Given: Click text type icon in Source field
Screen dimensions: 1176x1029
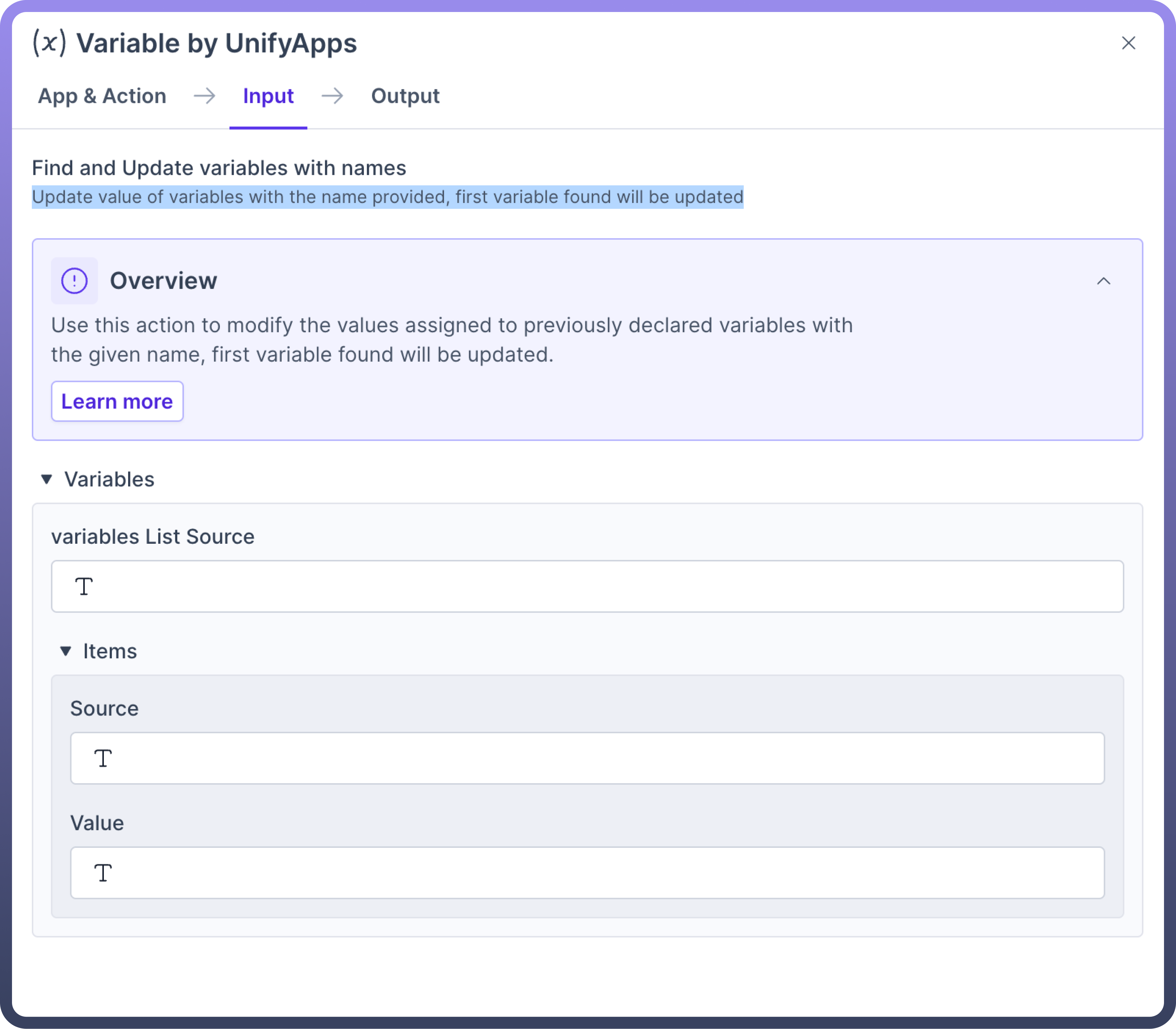Looking at the screenshot, I should pos(103,758).
